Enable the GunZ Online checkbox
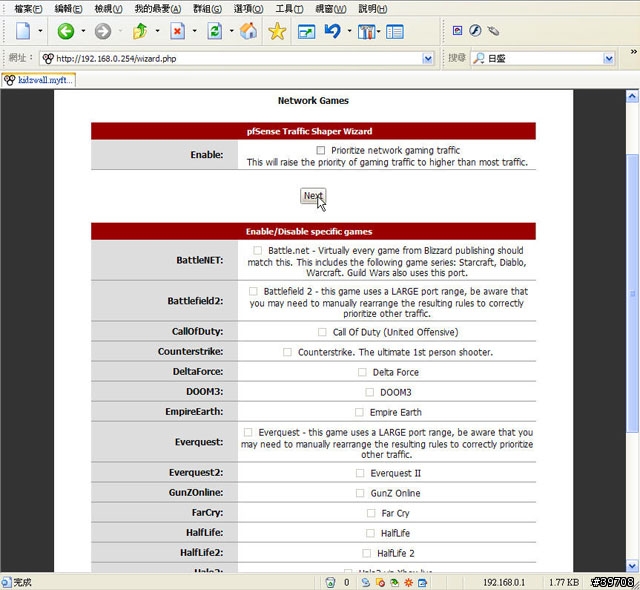 pos(360,492)
